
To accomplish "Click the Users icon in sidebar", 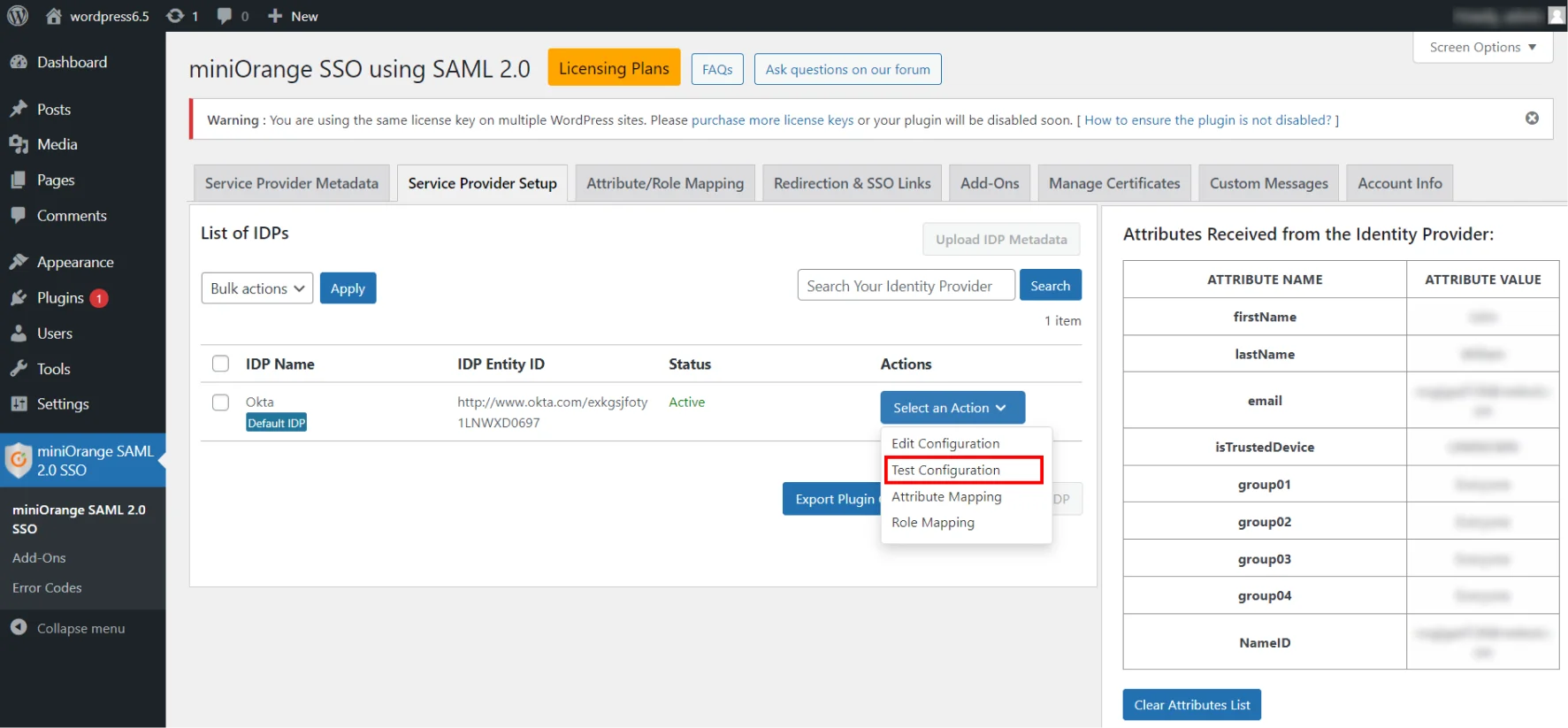I will click(x=19, y=333).
